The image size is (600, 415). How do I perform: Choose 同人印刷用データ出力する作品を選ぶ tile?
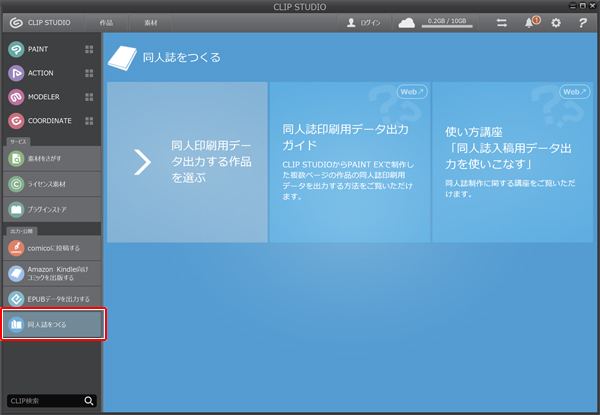click(187, 162)
